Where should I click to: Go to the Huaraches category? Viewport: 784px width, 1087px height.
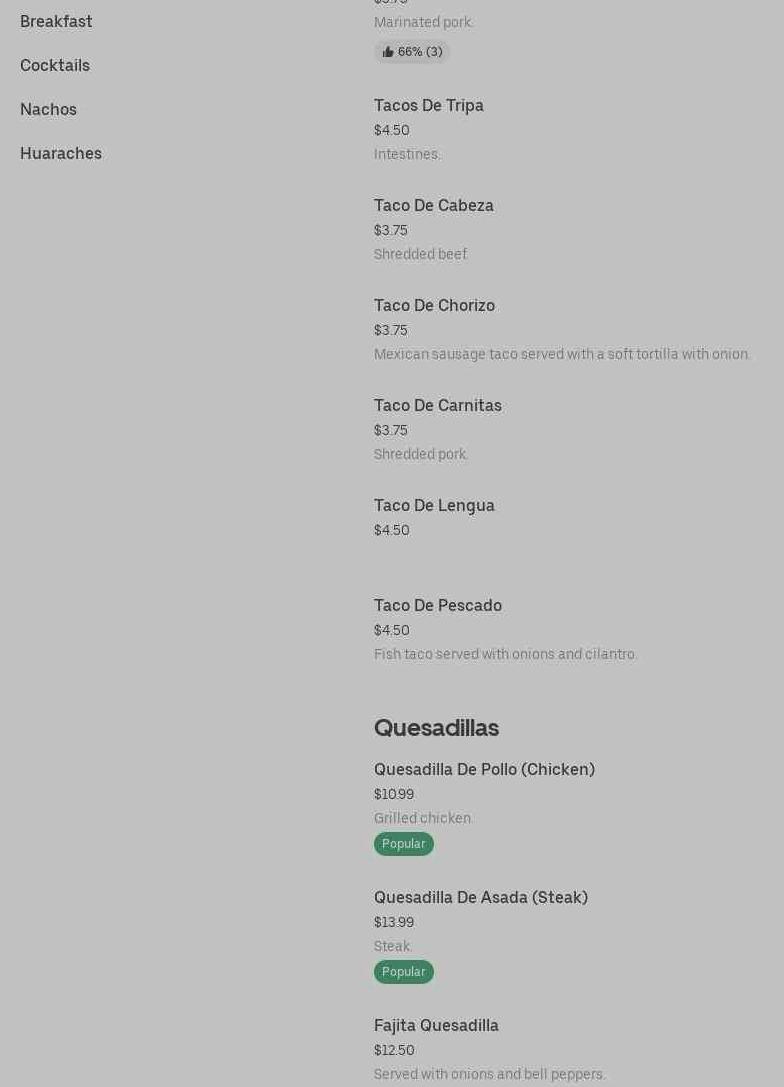click(x=61, y=153)
